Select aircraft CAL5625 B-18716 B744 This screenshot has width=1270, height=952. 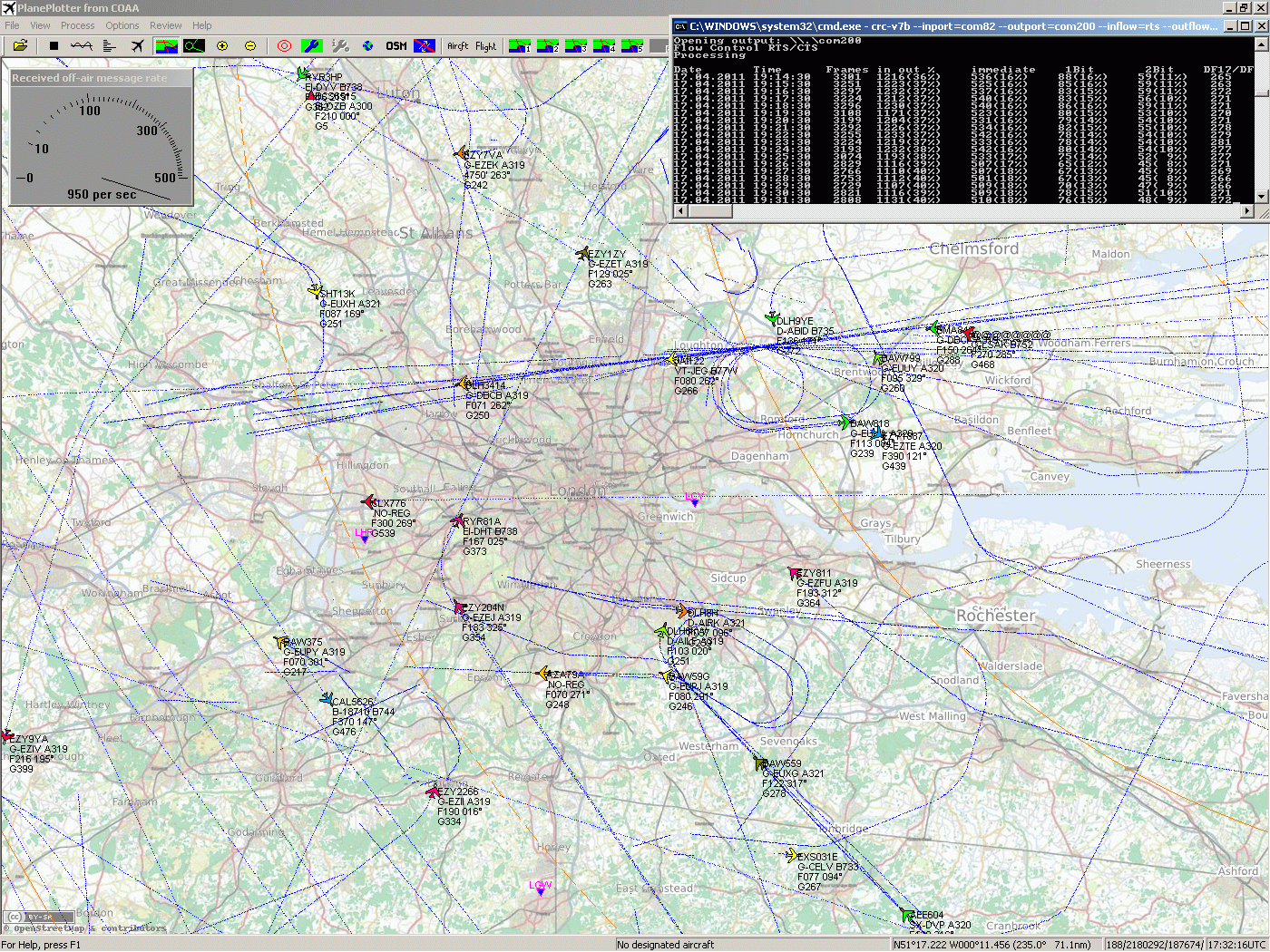click(327, 699)
